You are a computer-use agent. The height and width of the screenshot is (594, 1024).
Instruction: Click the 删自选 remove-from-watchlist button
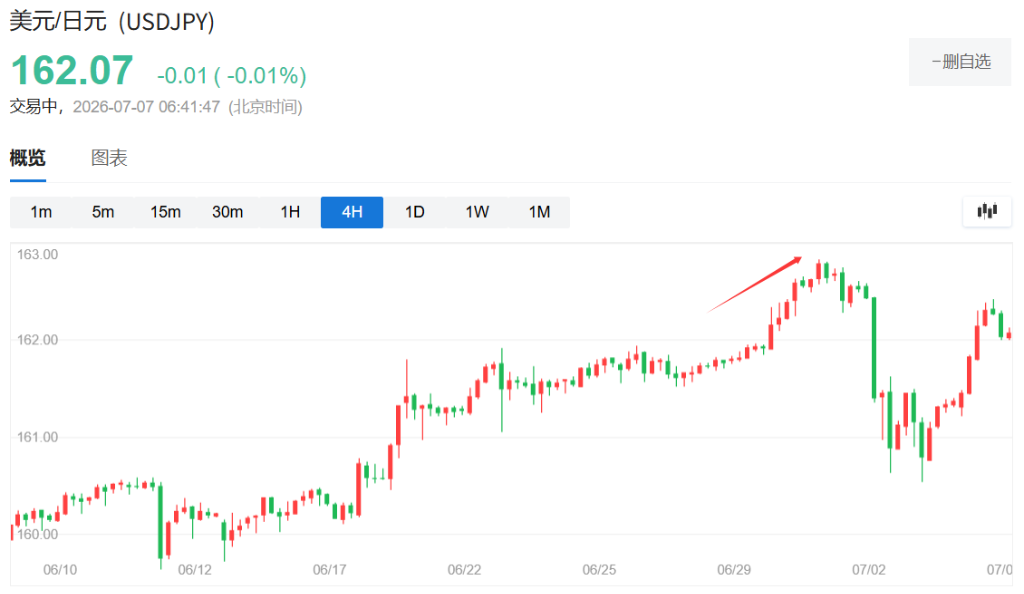coord(960,62)
